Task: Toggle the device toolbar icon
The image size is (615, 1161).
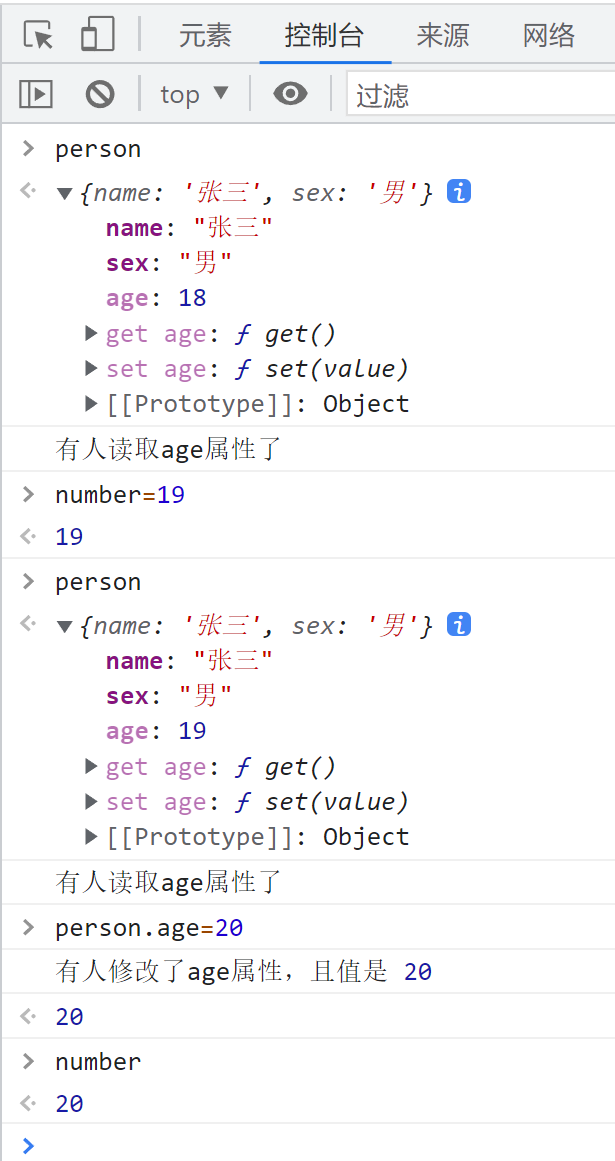Action: pos(97,35)
